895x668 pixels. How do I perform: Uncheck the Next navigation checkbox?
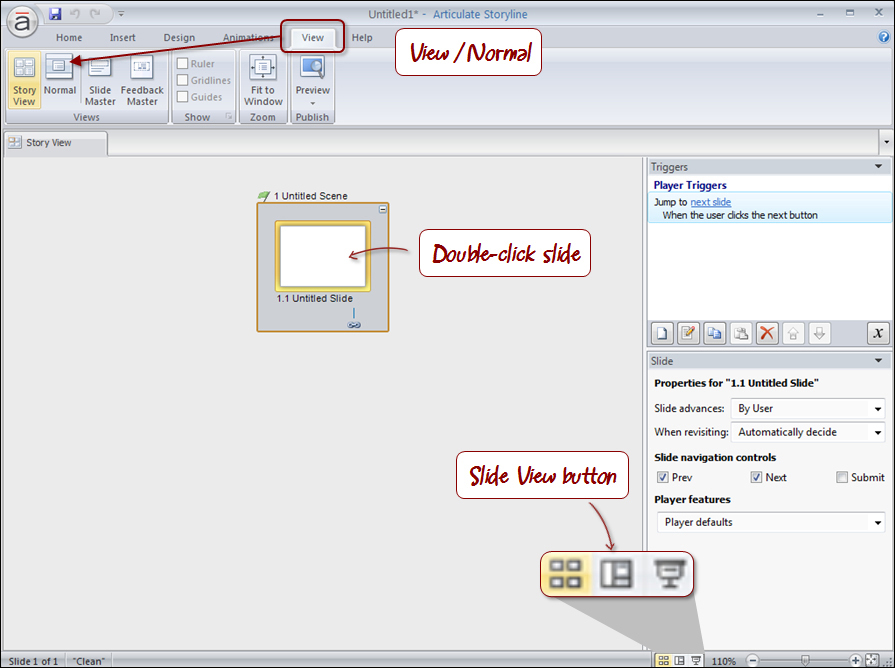756,477
